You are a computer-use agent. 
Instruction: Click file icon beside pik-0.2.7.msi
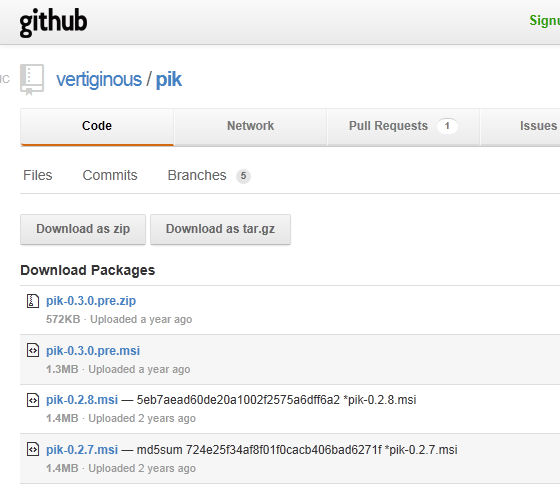tap(33, 449)
